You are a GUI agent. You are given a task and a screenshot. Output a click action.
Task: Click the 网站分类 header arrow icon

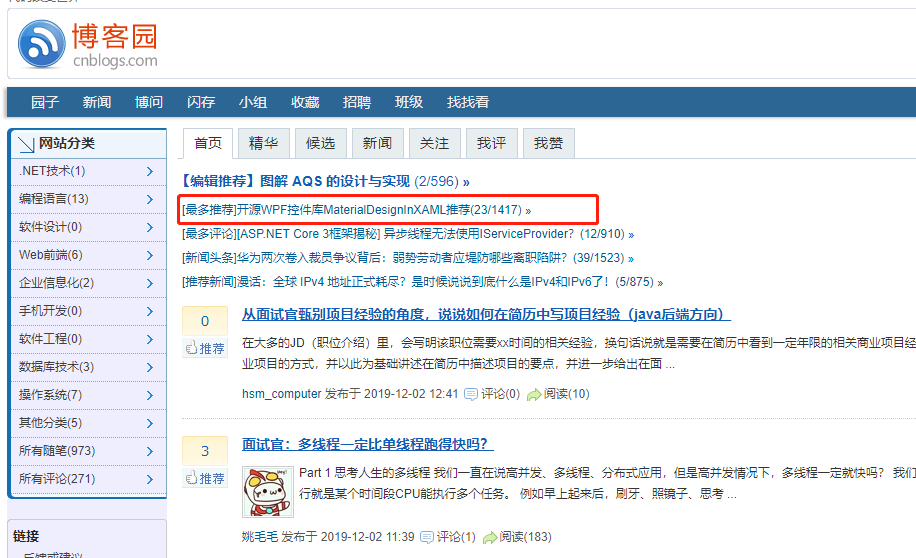tap(26, 144)
